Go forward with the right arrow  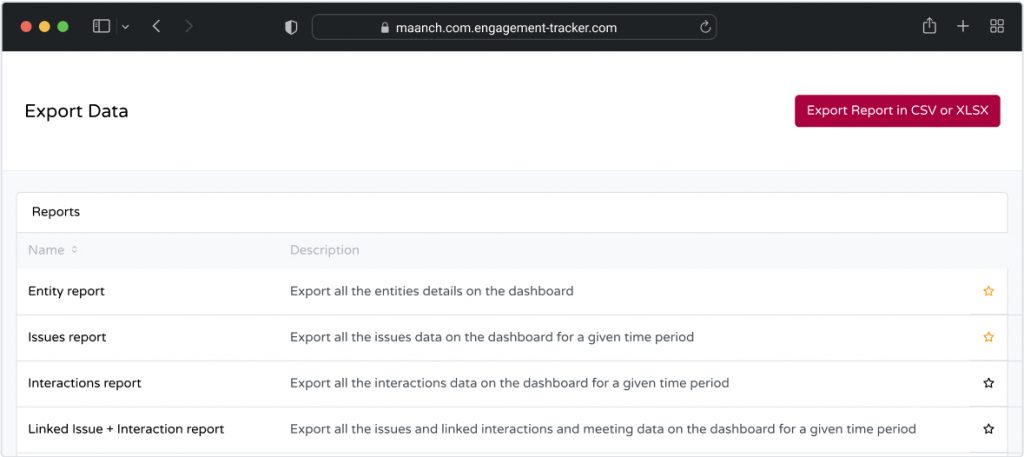pyautogui.click(x=189, y=26)
